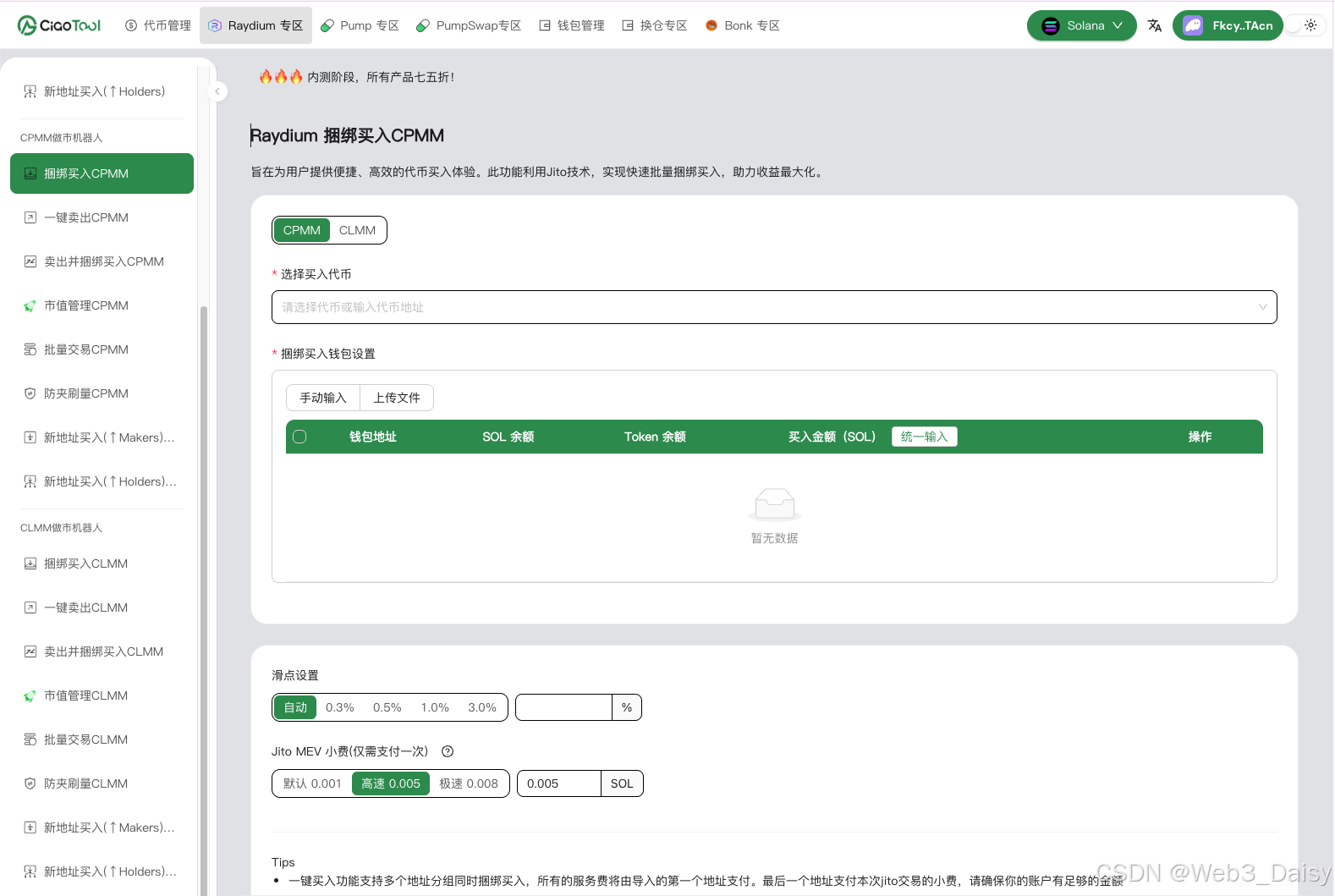Click the 批量交易CLMM icon
1335x896 pixels.
[x=30, y=739]
